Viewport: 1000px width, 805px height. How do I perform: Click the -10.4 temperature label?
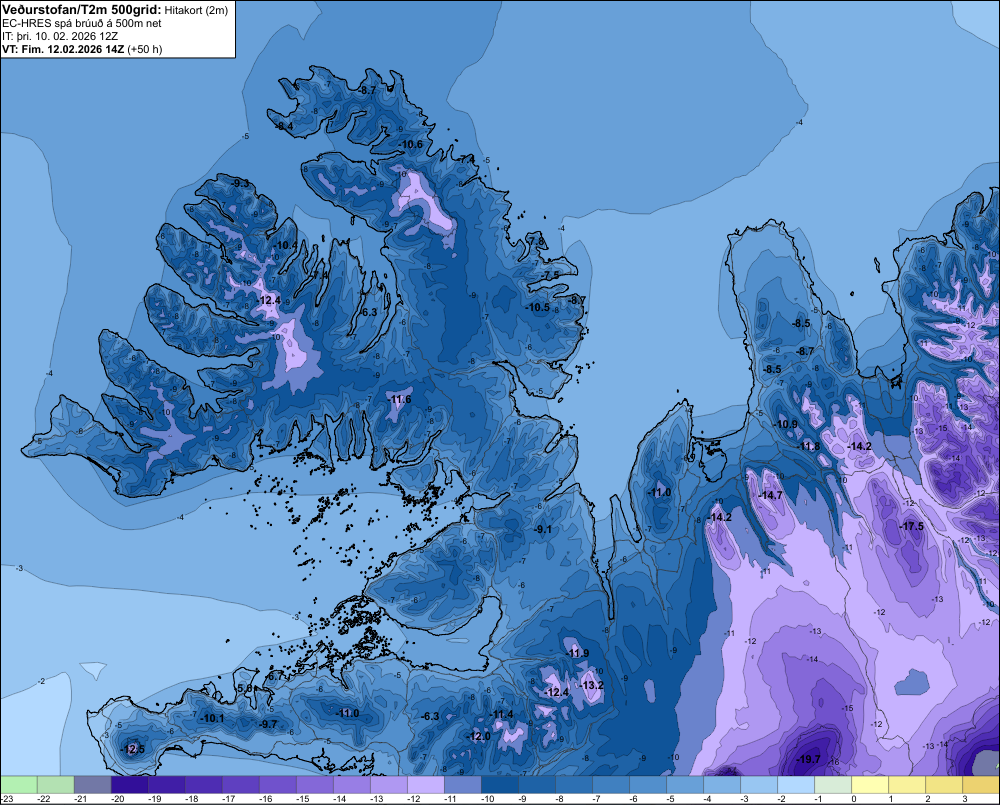[285, 246]
